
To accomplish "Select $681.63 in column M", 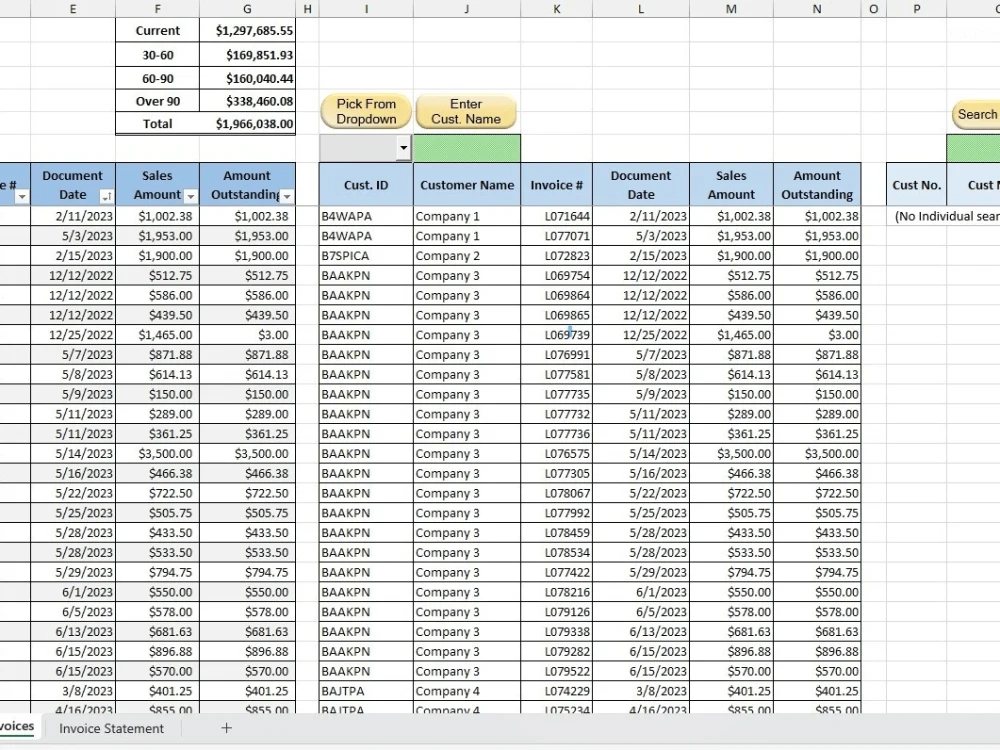I will pyautogui.click(x=732, y=631).
